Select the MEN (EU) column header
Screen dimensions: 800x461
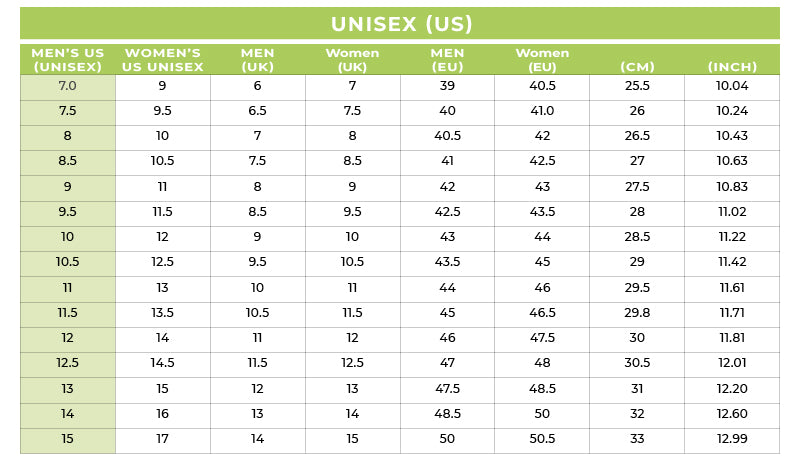447,59
